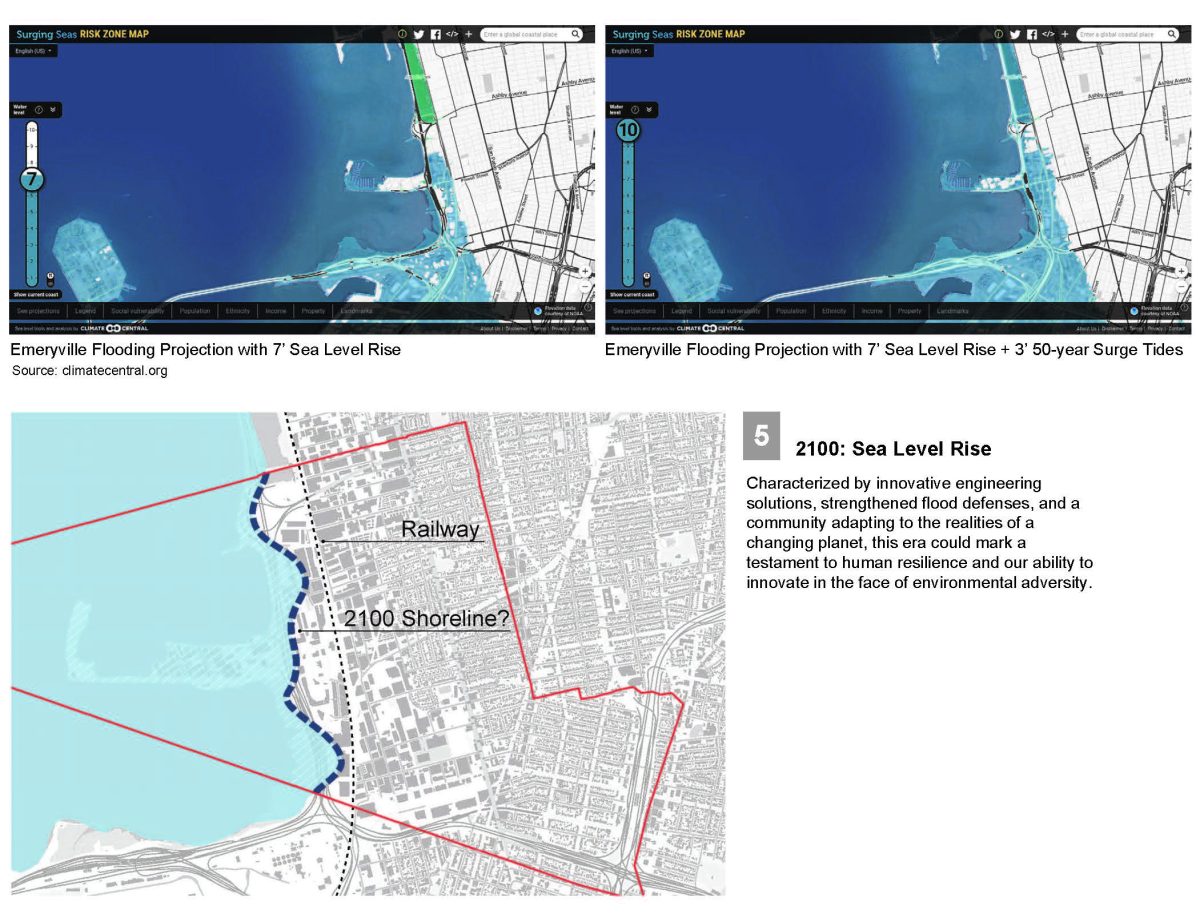This screenshot has height=922, width=1200.
Task: Toggle the unit switch beside the left water slider
Action: click(x=51, y=279)
